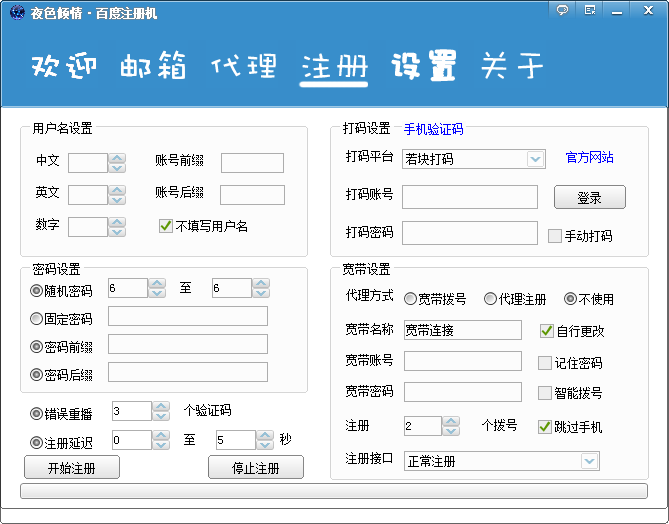Select the 注册 tab
Screen dimensions: 669x524
[x=334, y=67]
